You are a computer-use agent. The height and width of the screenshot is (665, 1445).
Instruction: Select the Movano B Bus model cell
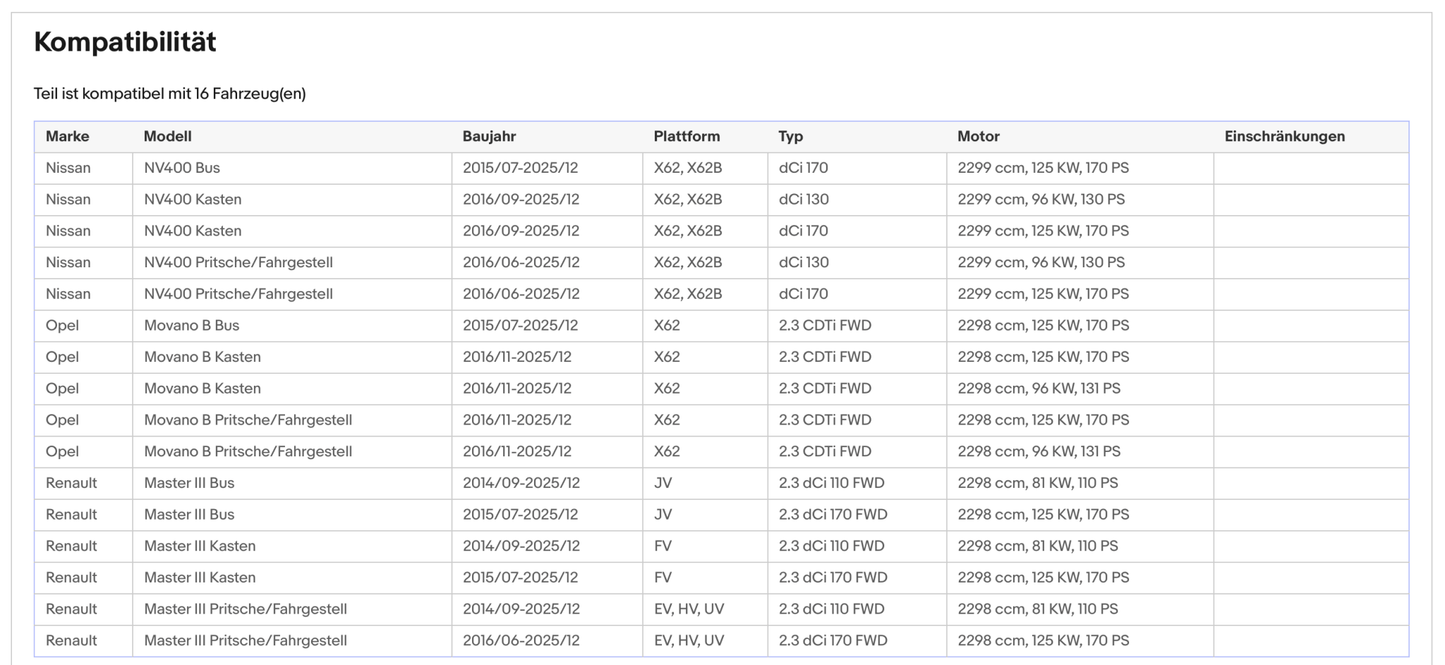point(191,326)
